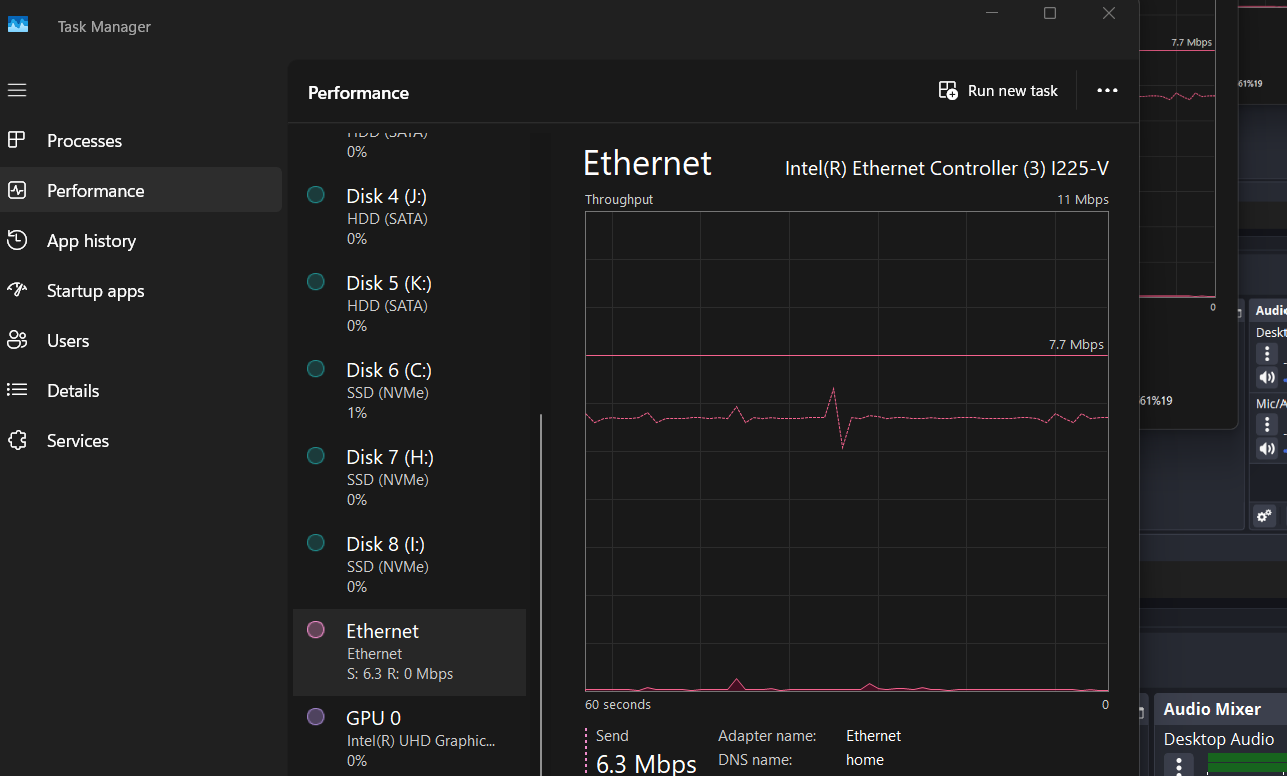The image size is (1287, 776).
Task: Click Intel Ethernet Controller I225-V title
Action: click(x=947, y=169)
